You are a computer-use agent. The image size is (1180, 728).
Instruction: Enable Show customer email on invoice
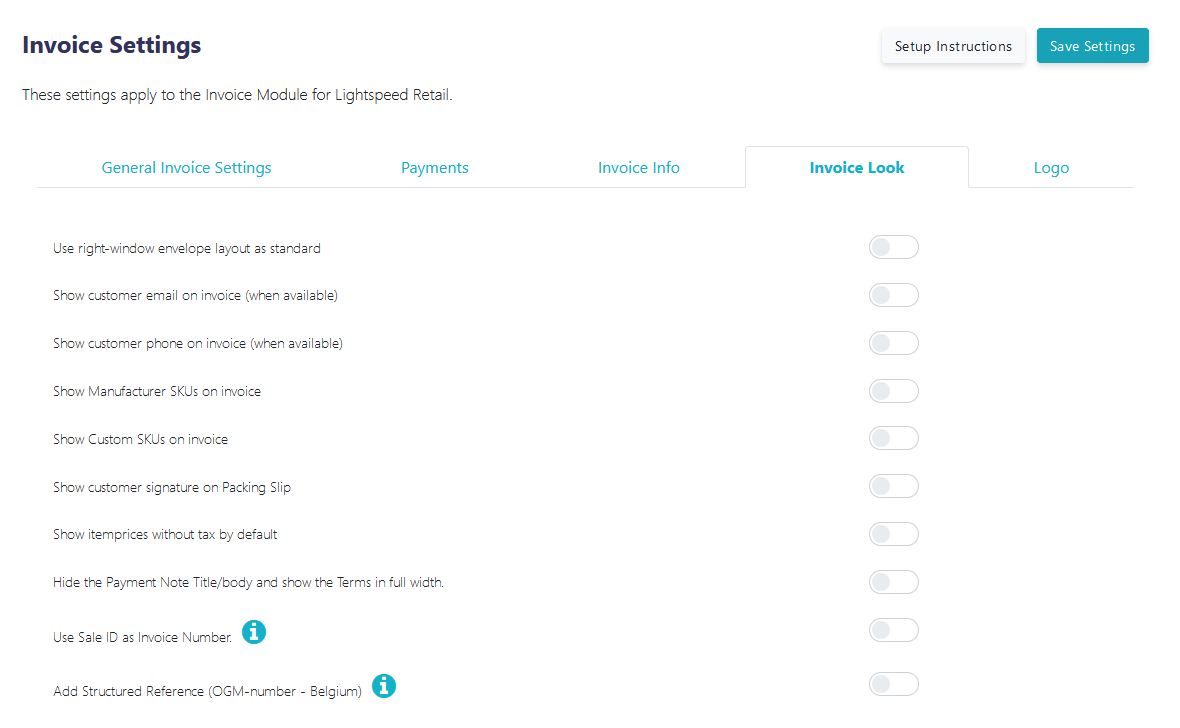pos(893,295)
